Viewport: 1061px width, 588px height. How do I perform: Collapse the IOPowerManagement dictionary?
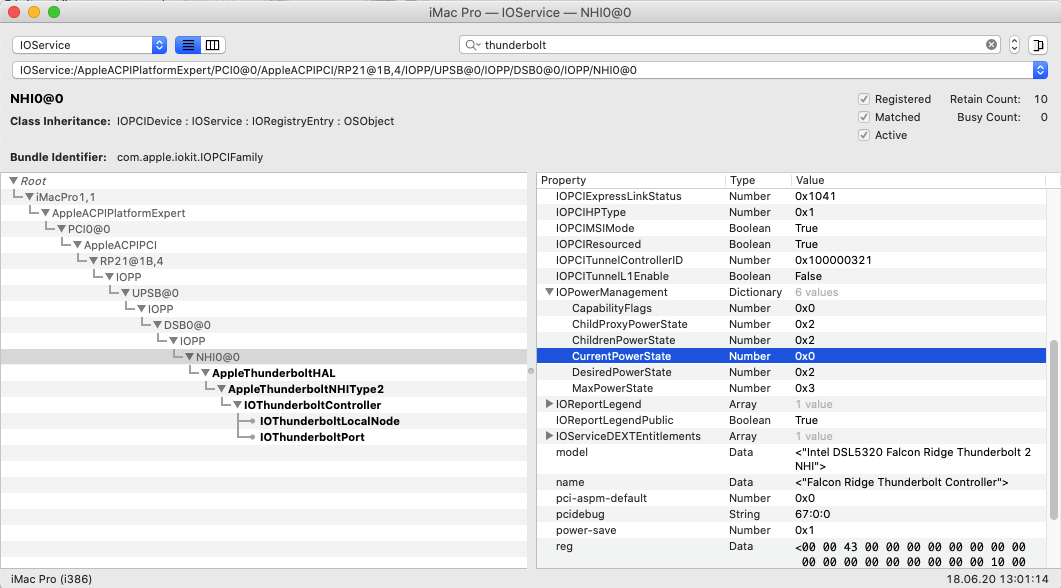point(549,292)
